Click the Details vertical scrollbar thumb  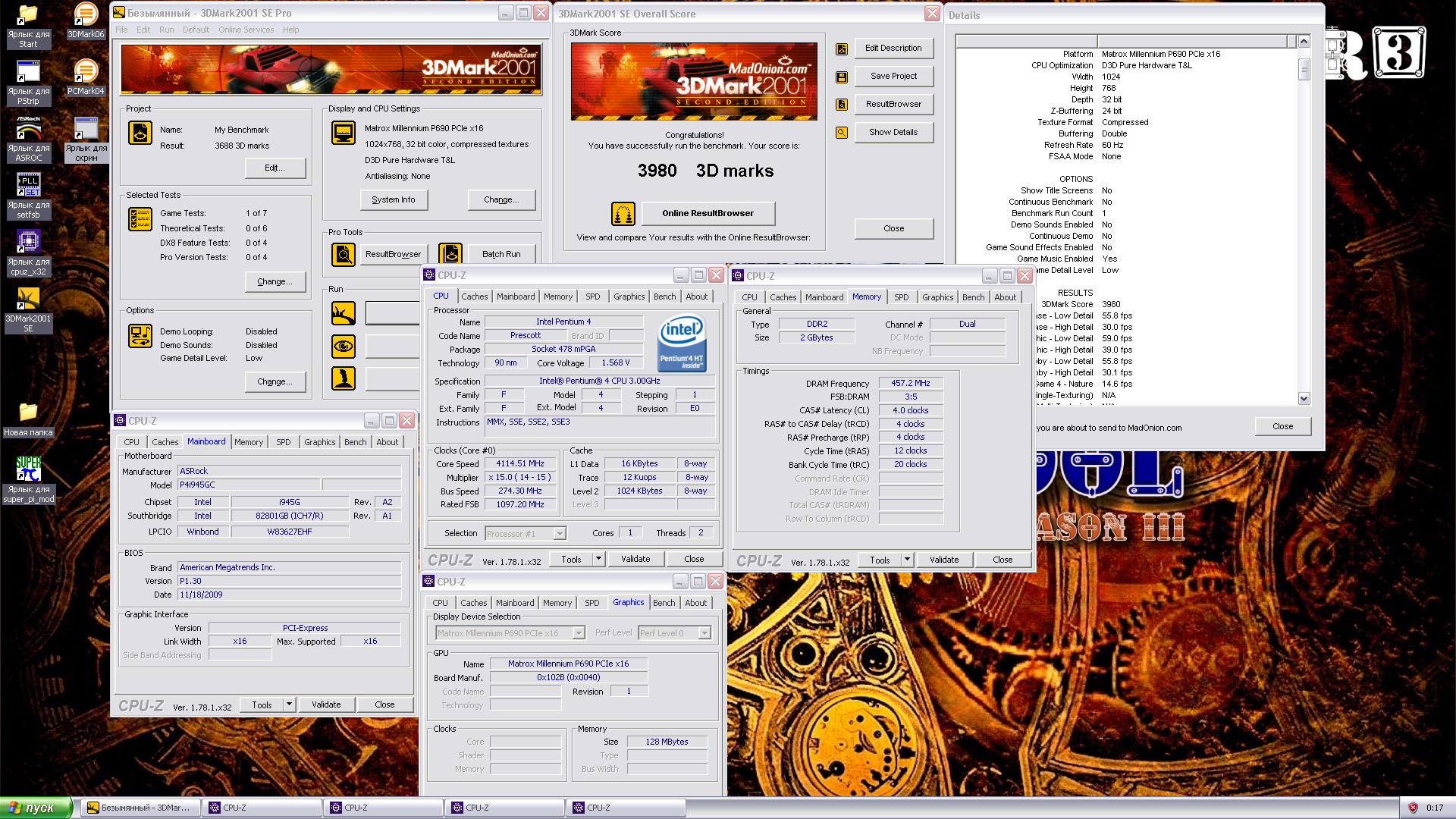click(x=1304, y=70)
